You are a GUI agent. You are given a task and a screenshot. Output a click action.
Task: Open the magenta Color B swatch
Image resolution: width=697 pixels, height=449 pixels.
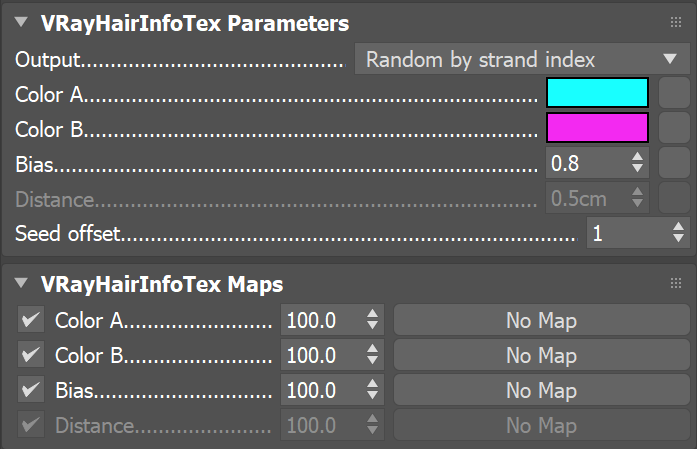(x=597, y=128)
